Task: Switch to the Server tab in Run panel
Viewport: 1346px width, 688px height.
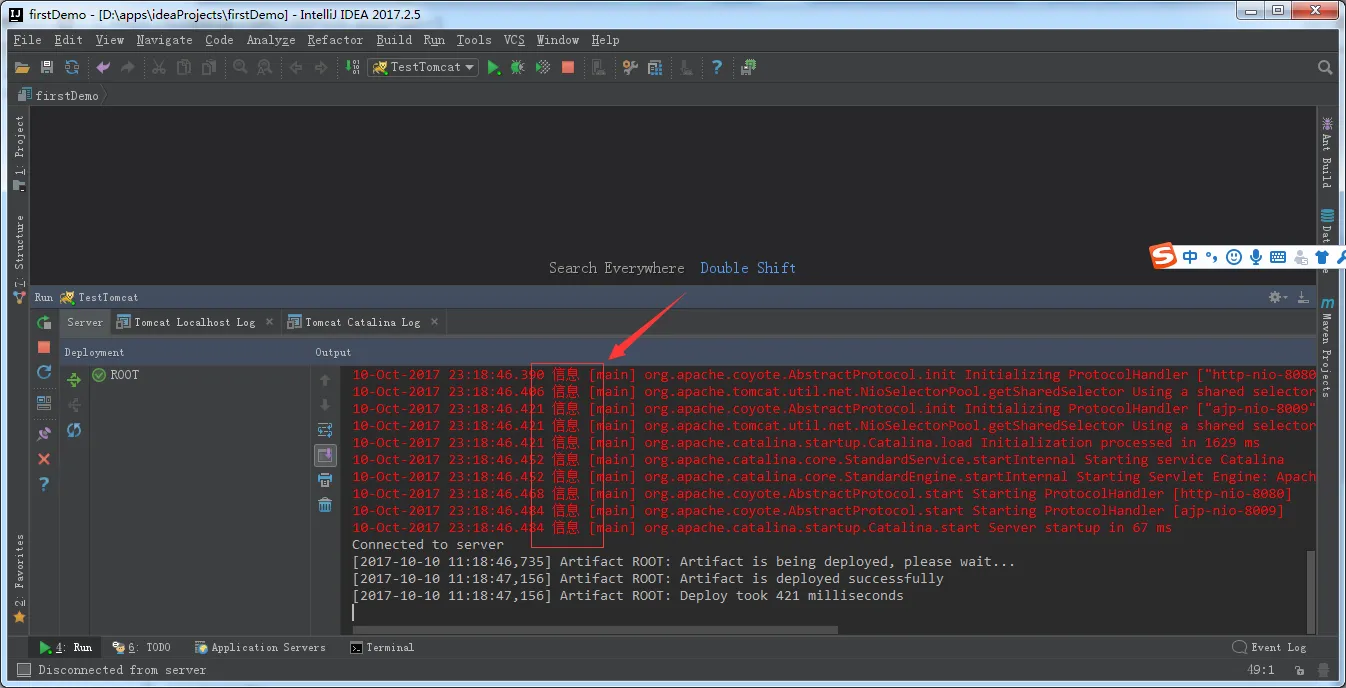Action: (x=85, y=322)
